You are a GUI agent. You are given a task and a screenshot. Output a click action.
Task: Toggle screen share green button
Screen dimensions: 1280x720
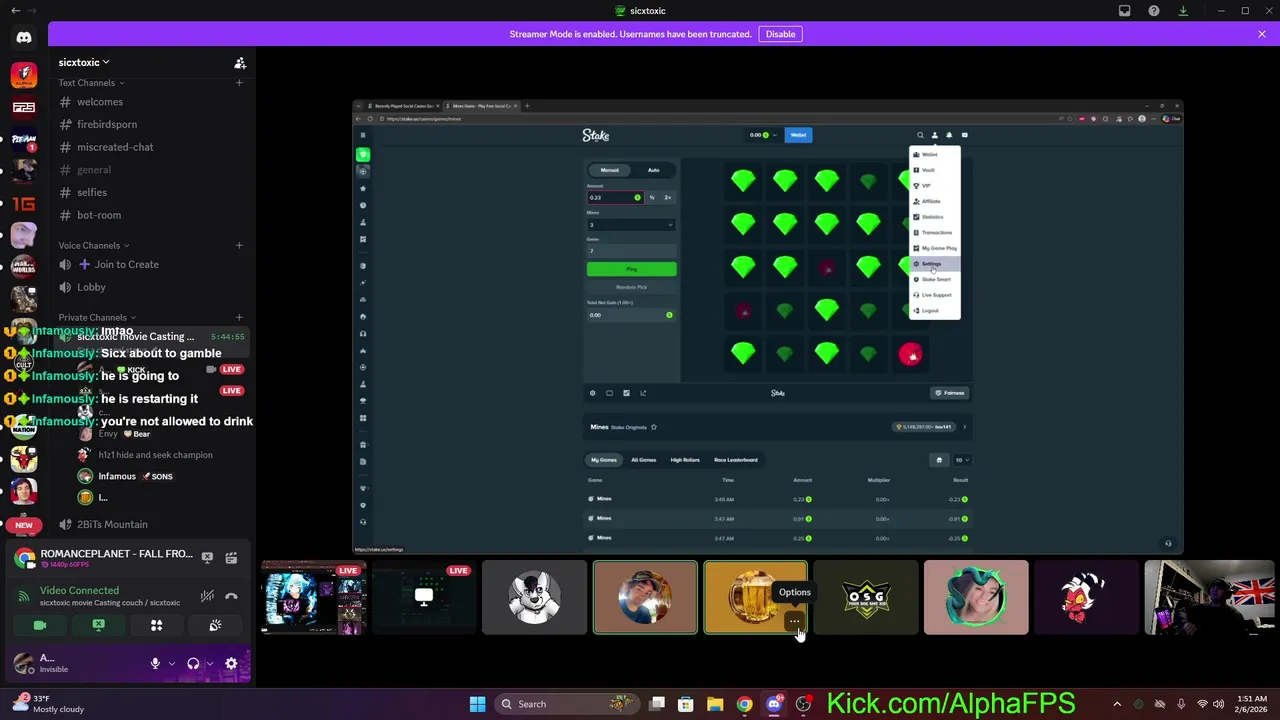pos(98,625)
